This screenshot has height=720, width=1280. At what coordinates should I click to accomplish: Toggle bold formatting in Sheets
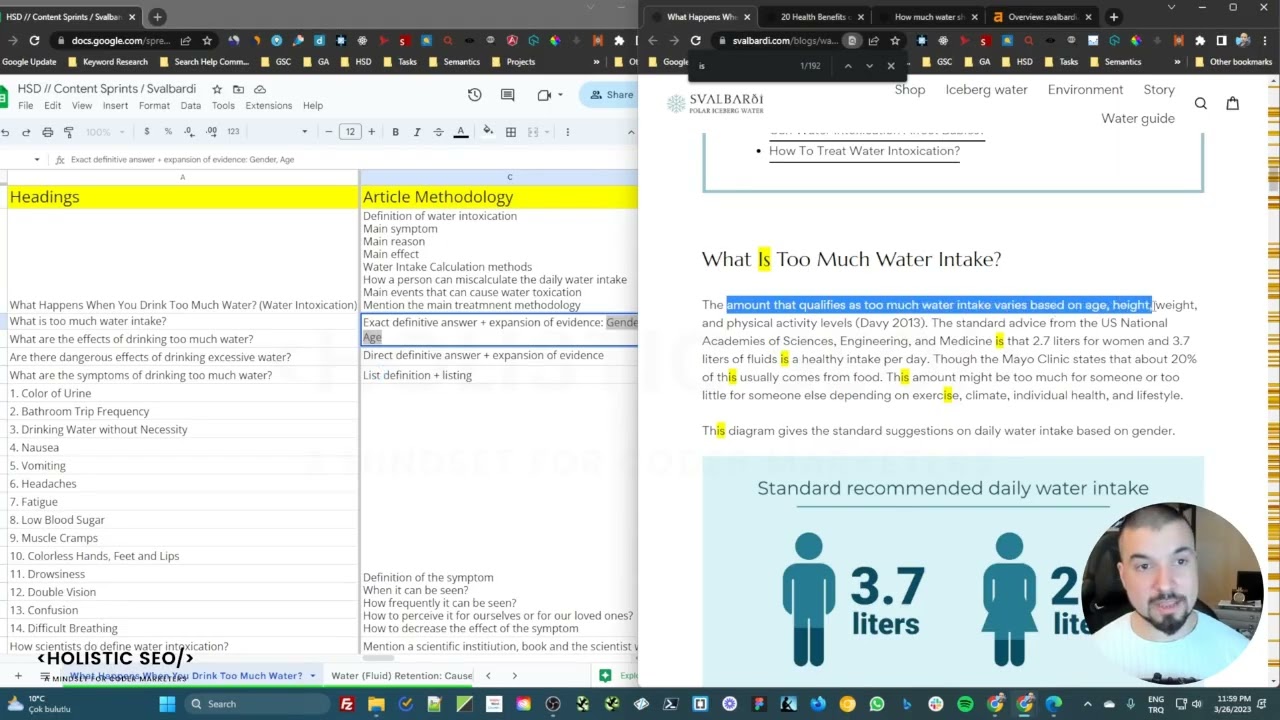[395, 132]
